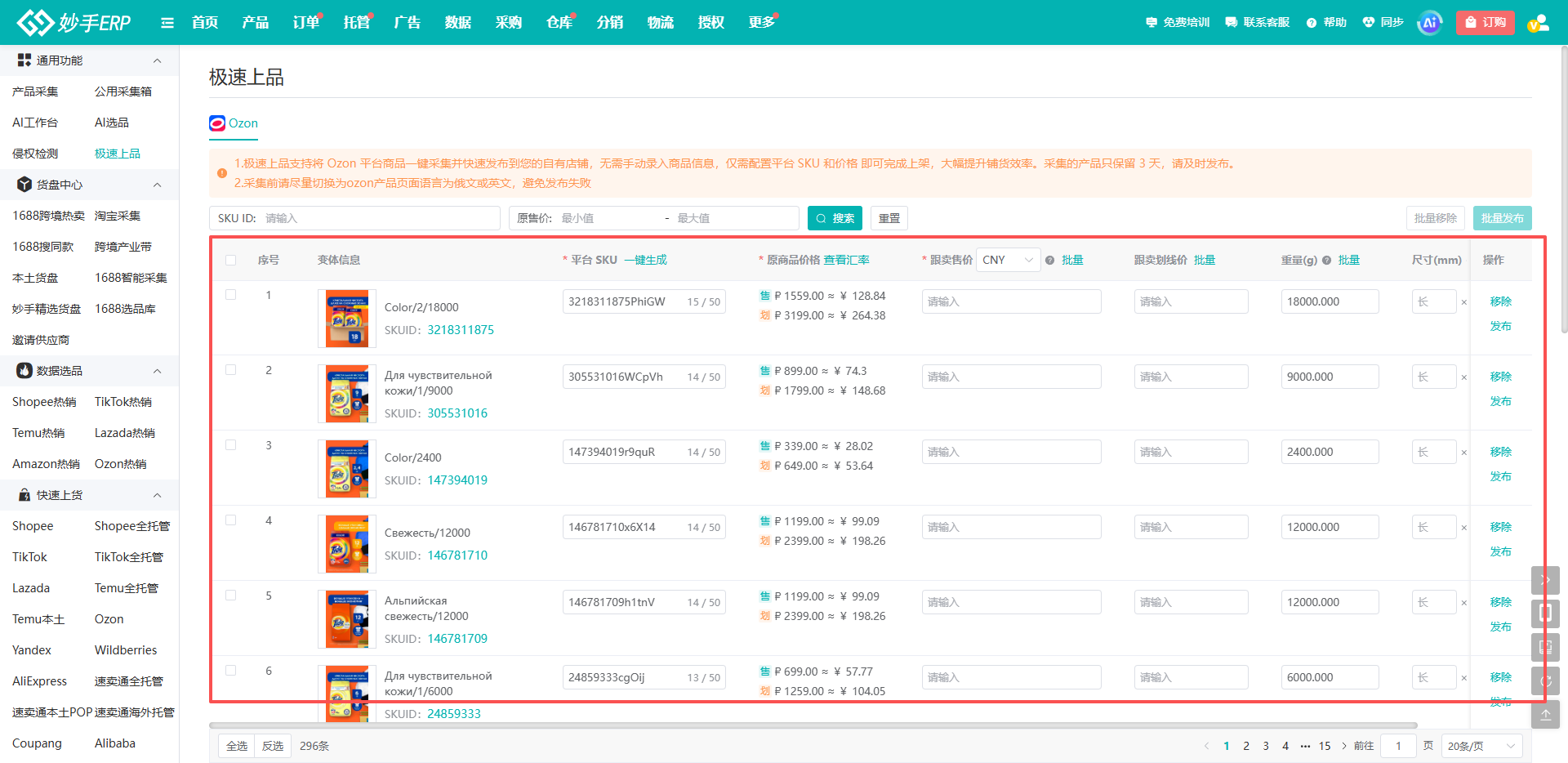Click the previous page arrow in pagination
The image size is (1568, 763).
click(x=1207, y=746)
